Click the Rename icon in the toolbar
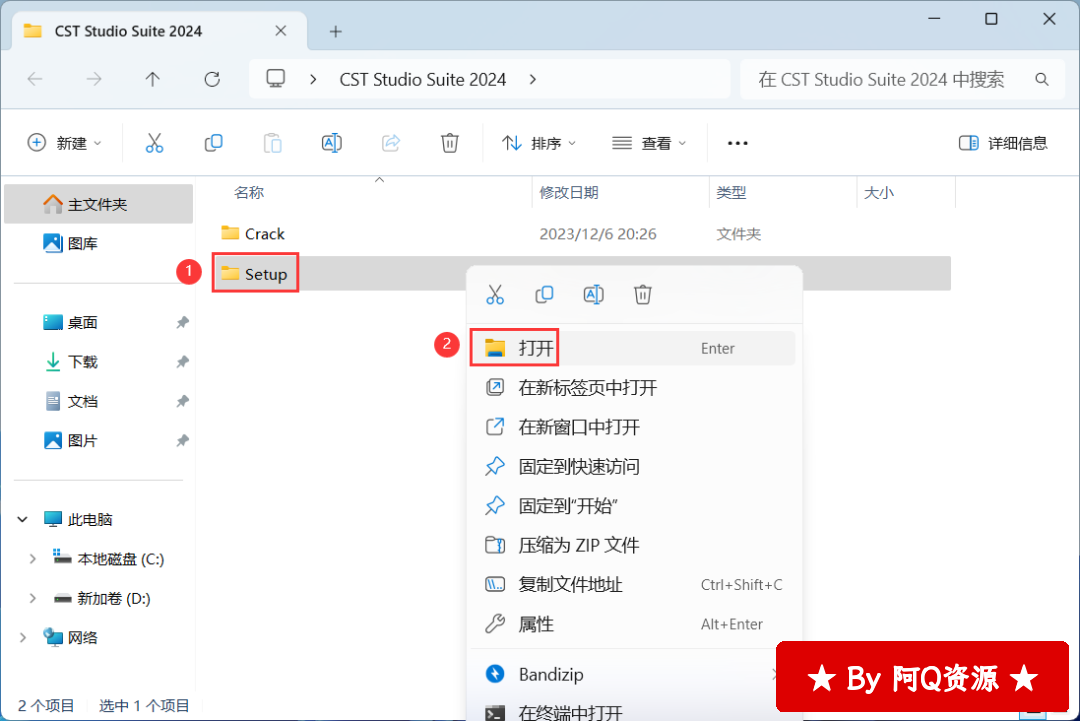This screenshot has height=721, width=1080. 331,143
